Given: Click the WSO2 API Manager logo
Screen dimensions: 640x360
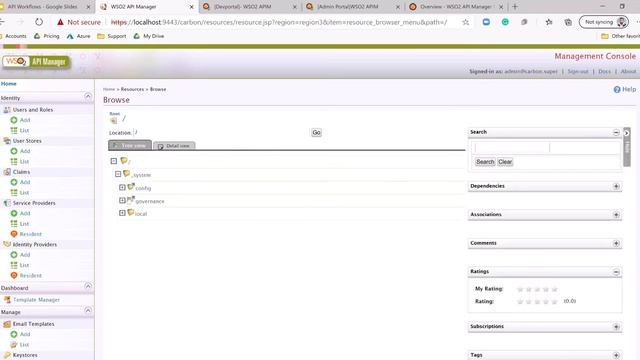Looking at the screenshot, I should pyautogui.click(x=36, y=62).
